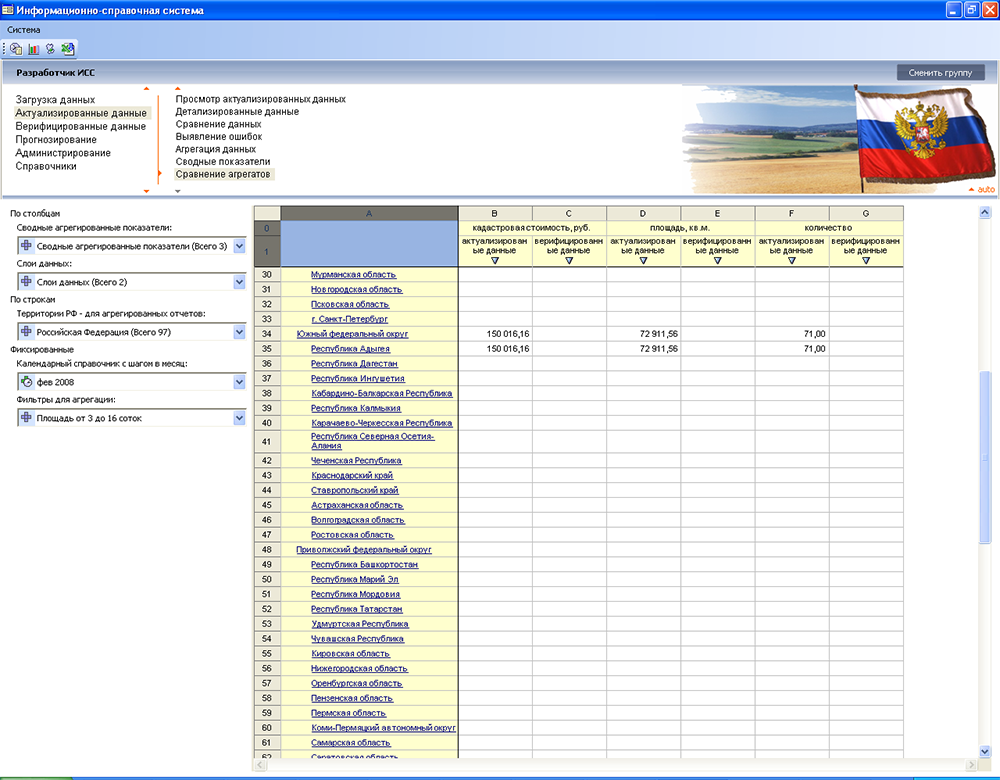The image size is (1000, 780).
Task: Expand the 'Слои данных' dropdown
Action: (x=239, y=283)
